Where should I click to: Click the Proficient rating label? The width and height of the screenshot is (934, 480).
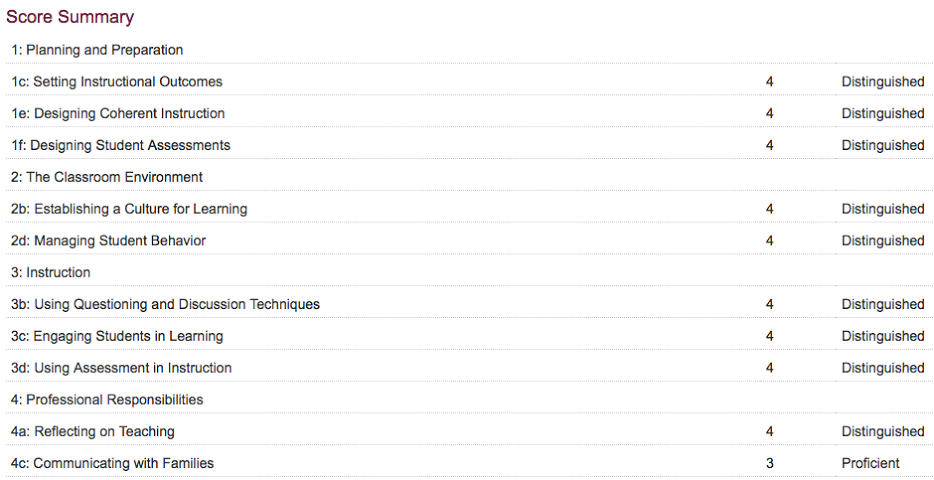coord(870,463)
